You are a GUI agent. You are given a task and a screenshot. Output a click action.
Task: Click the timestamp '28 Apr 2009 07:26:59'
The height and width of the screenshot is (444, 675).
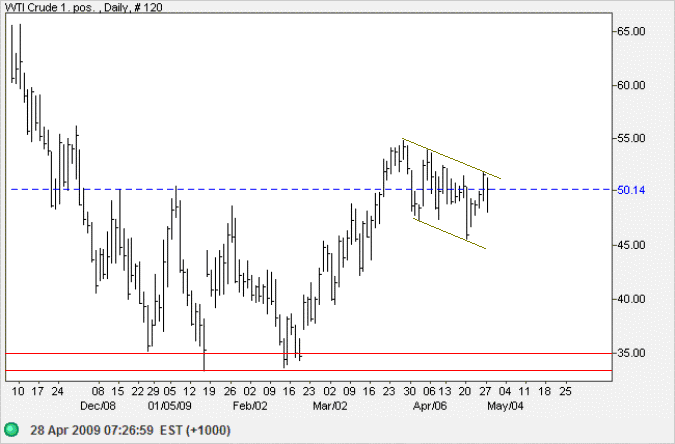tap(92, 430)
